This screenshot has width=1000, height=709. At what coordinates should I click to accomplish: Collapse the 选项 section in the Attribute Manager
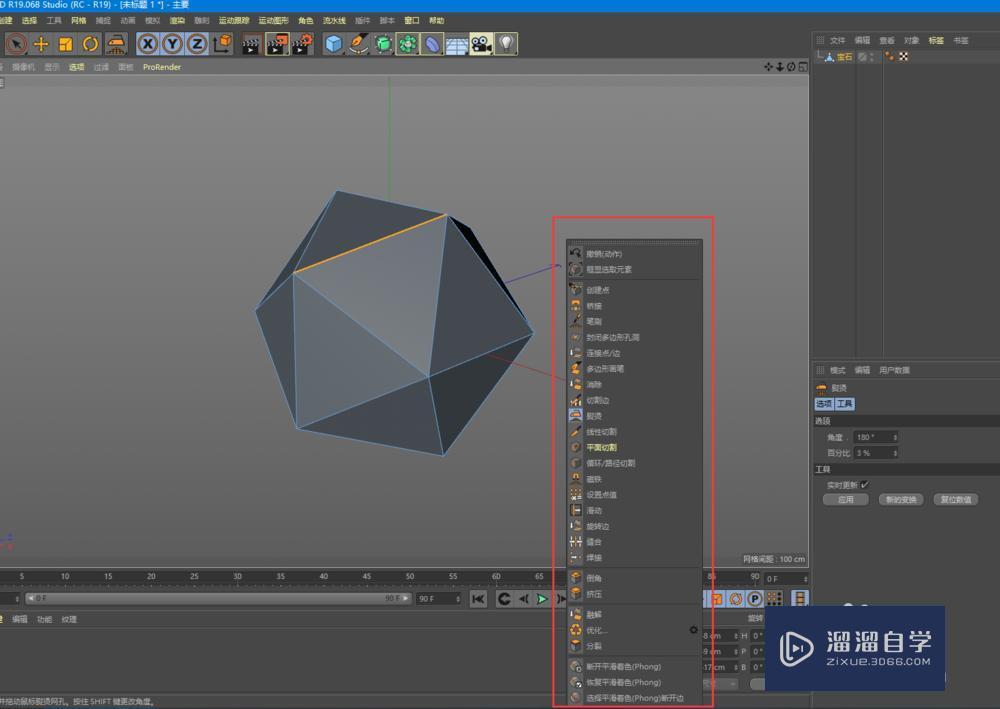pyautogui.click(x=823, y=420)
